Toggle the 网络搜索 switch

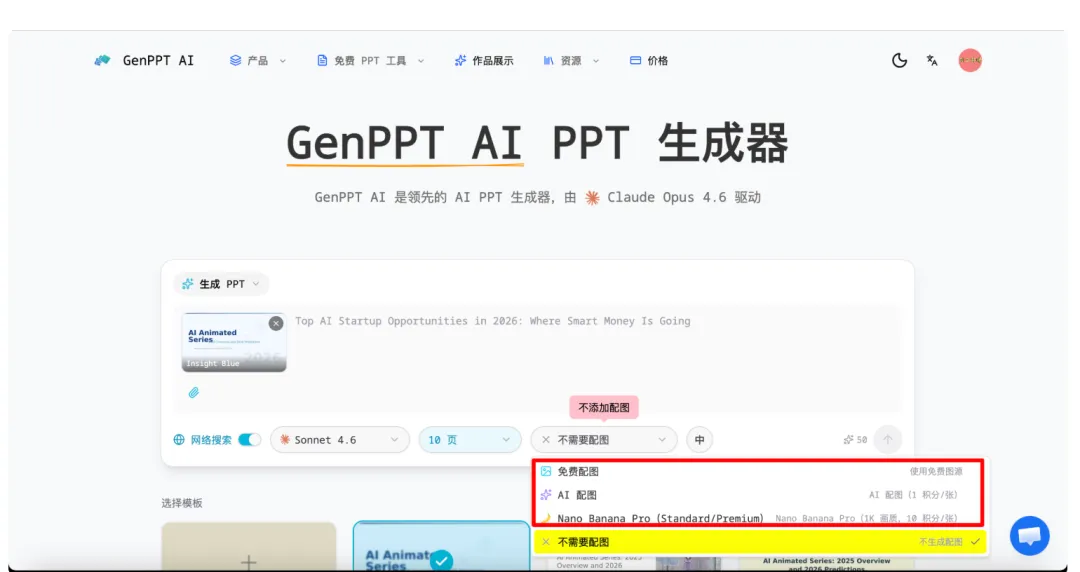point(249,440)
